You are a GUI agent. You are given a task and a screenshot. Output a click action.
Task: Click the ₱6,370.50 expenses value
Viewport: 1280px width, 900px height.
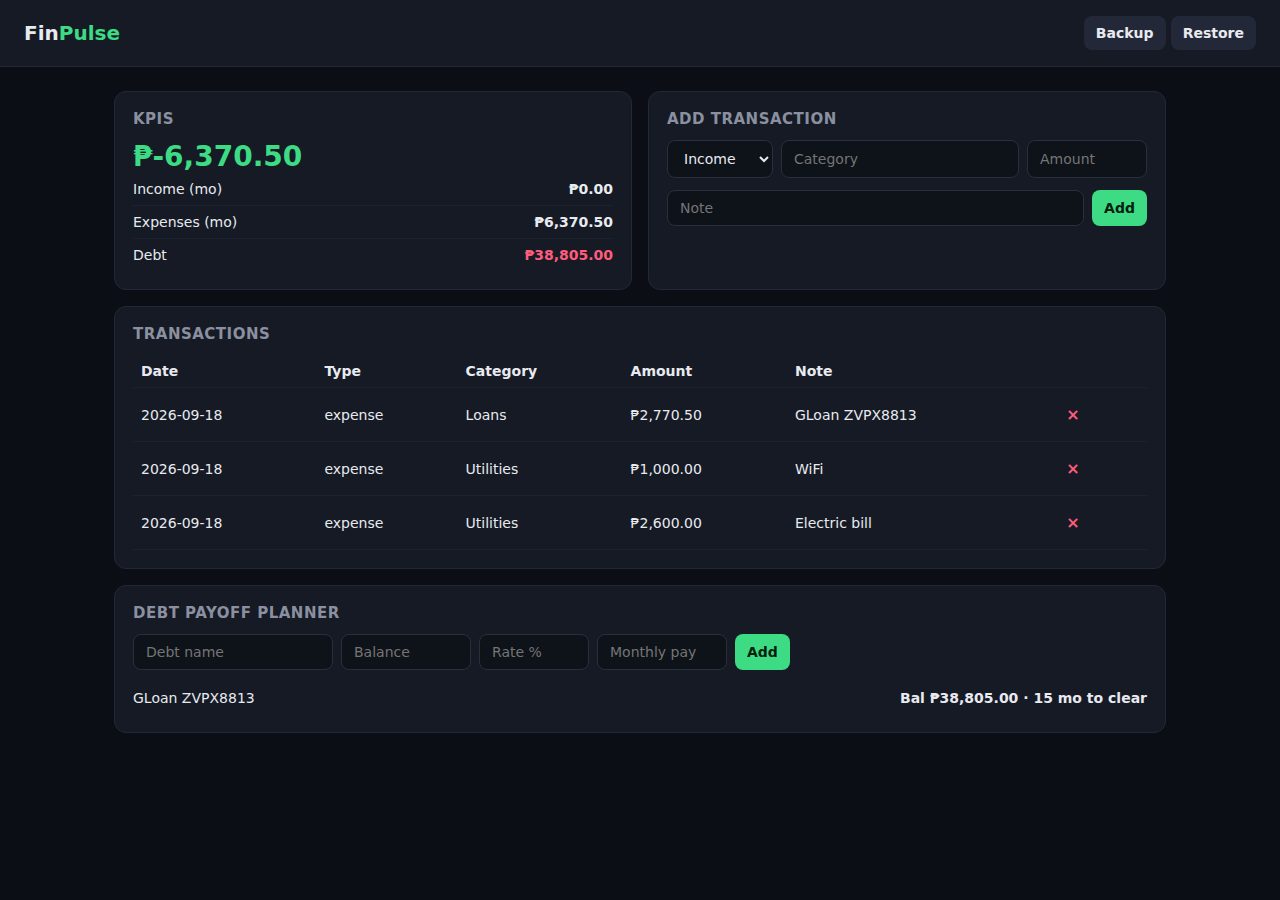pyautogui.click(x=574, y=222)
